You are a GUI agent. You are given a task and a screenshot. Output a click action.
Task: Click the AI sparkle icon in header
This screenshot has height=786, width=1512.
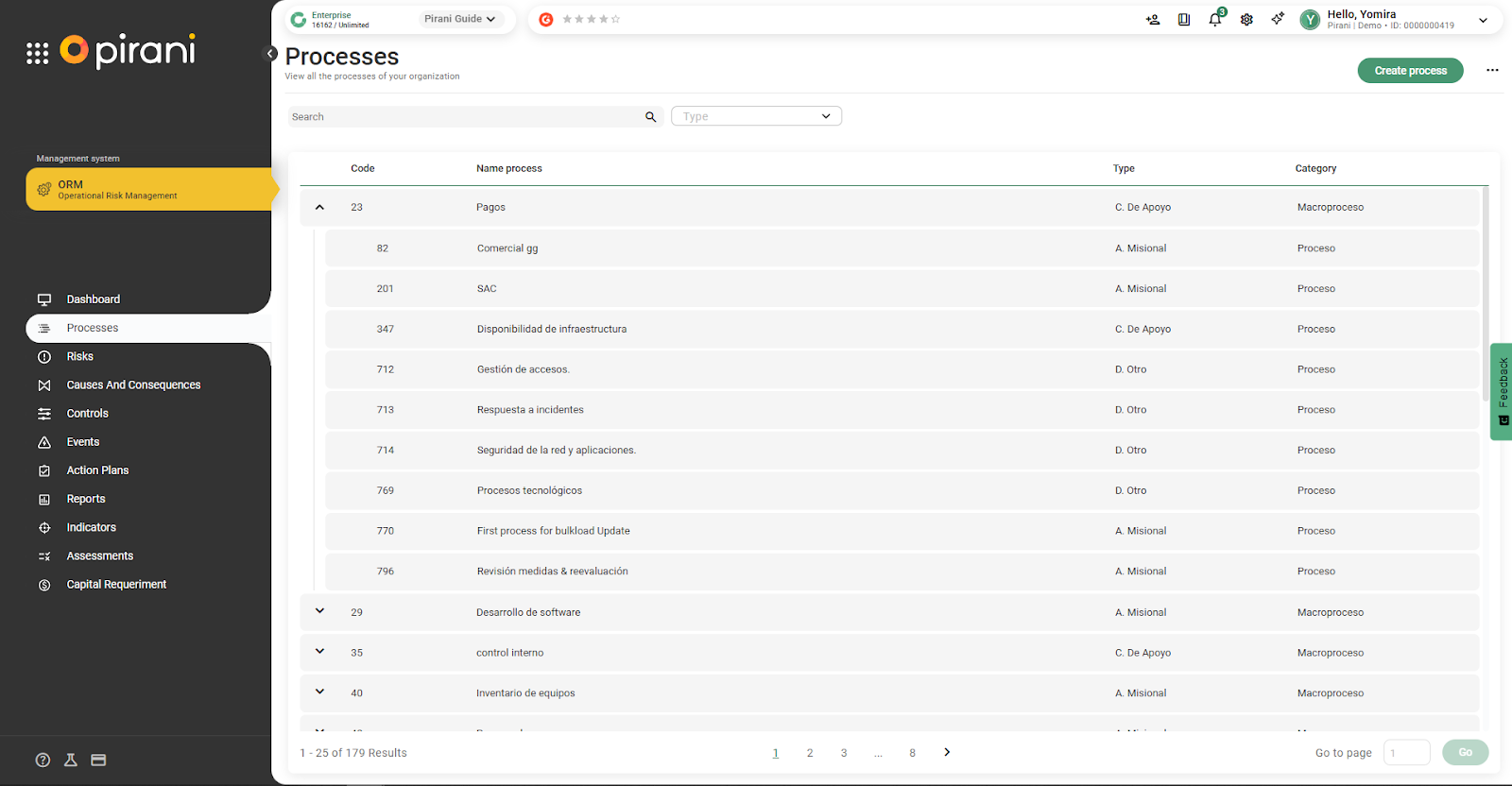click(1278, 19)
